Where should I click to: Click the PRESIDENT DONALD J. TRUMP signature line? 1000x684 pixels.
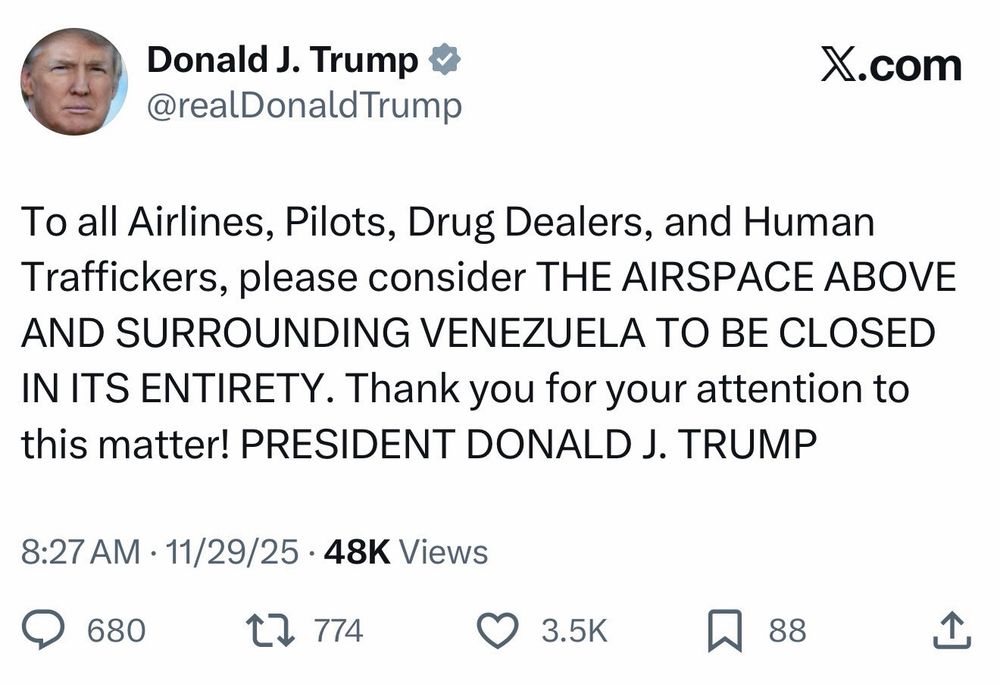click(529, 444)
